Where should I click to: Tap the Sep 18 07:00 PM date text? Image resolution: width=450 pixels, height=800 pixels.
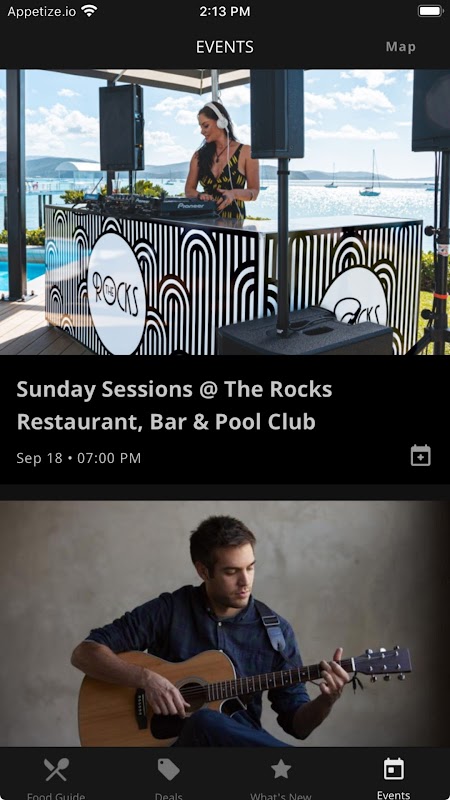tap(79, 458)
